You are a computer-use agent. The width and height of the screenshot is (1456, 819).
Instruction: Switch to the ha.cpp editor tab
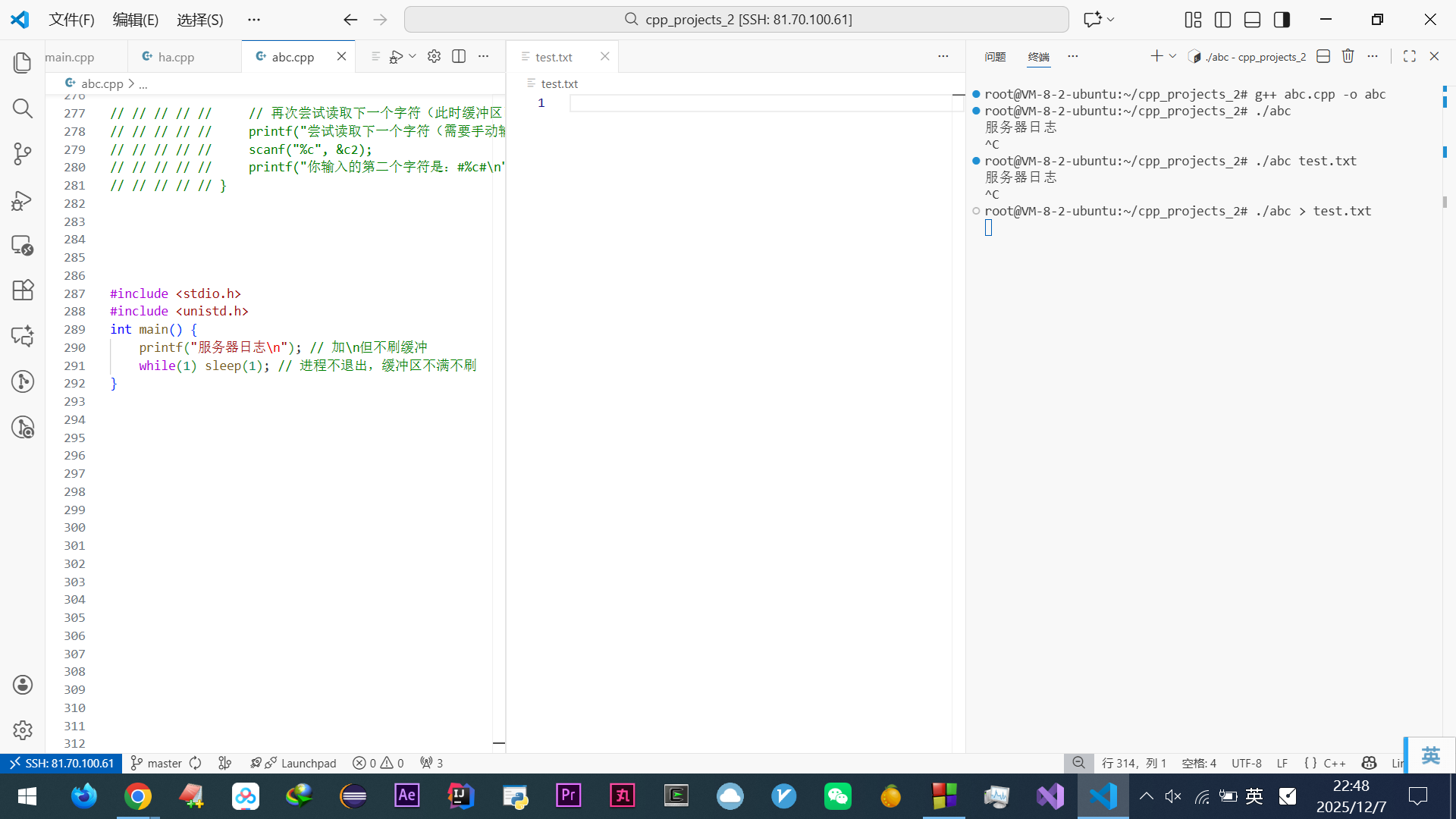click(x=176, y=57)
